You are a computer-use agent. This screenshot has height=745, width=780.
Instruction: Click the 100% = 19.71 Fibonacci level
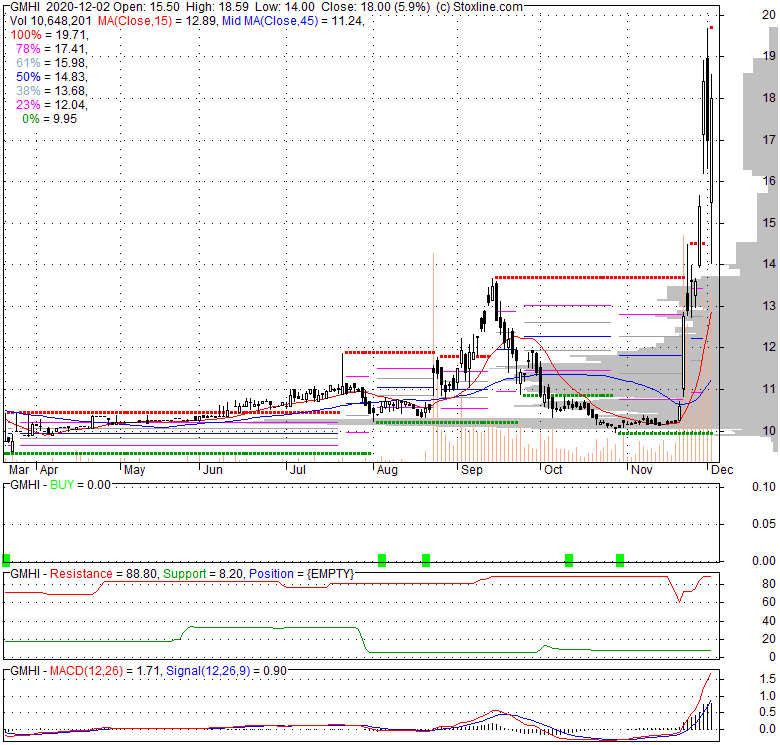50,35
